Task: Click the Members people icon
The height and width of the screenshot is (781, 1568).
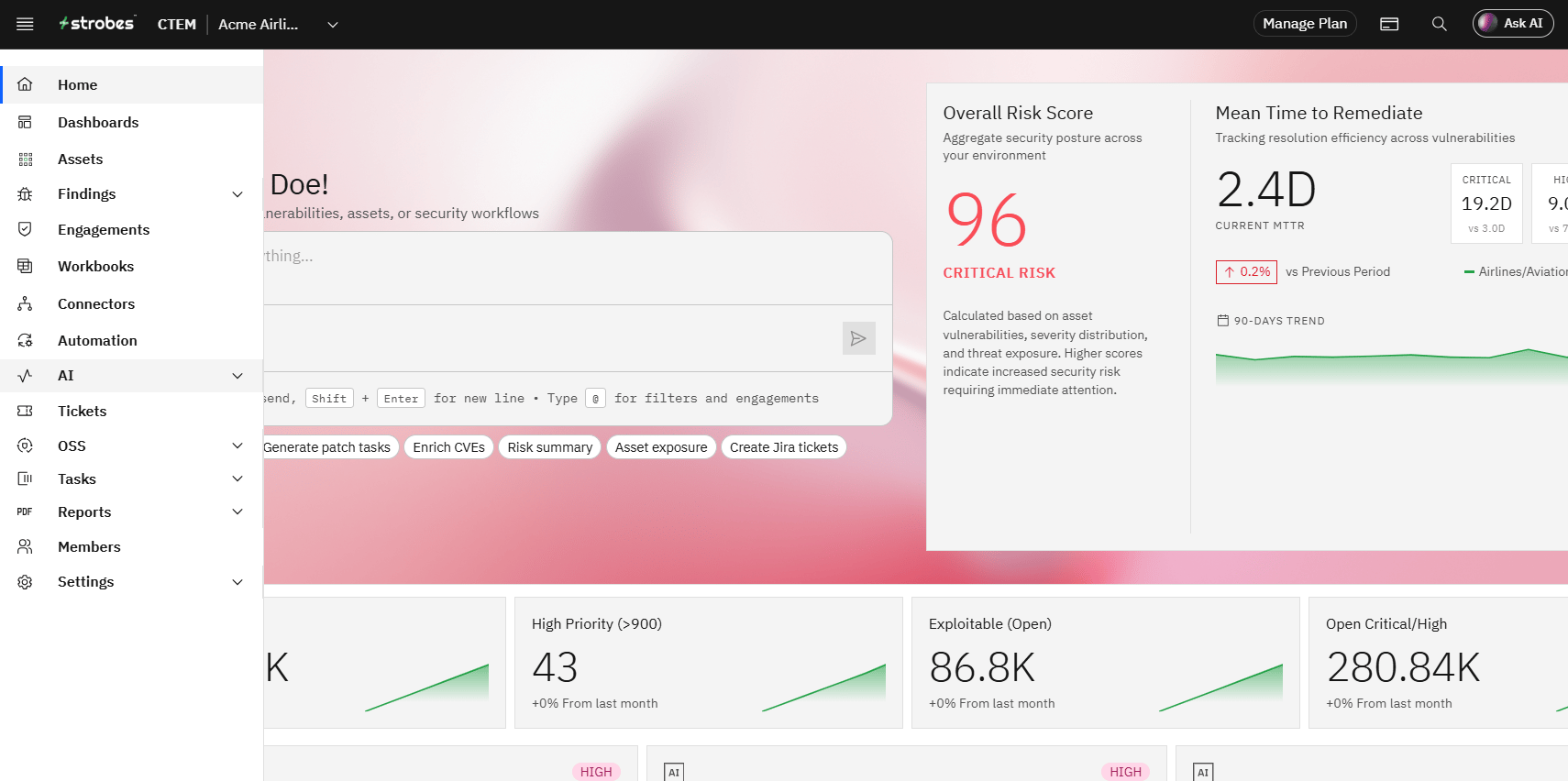Action: click(25, 546)
